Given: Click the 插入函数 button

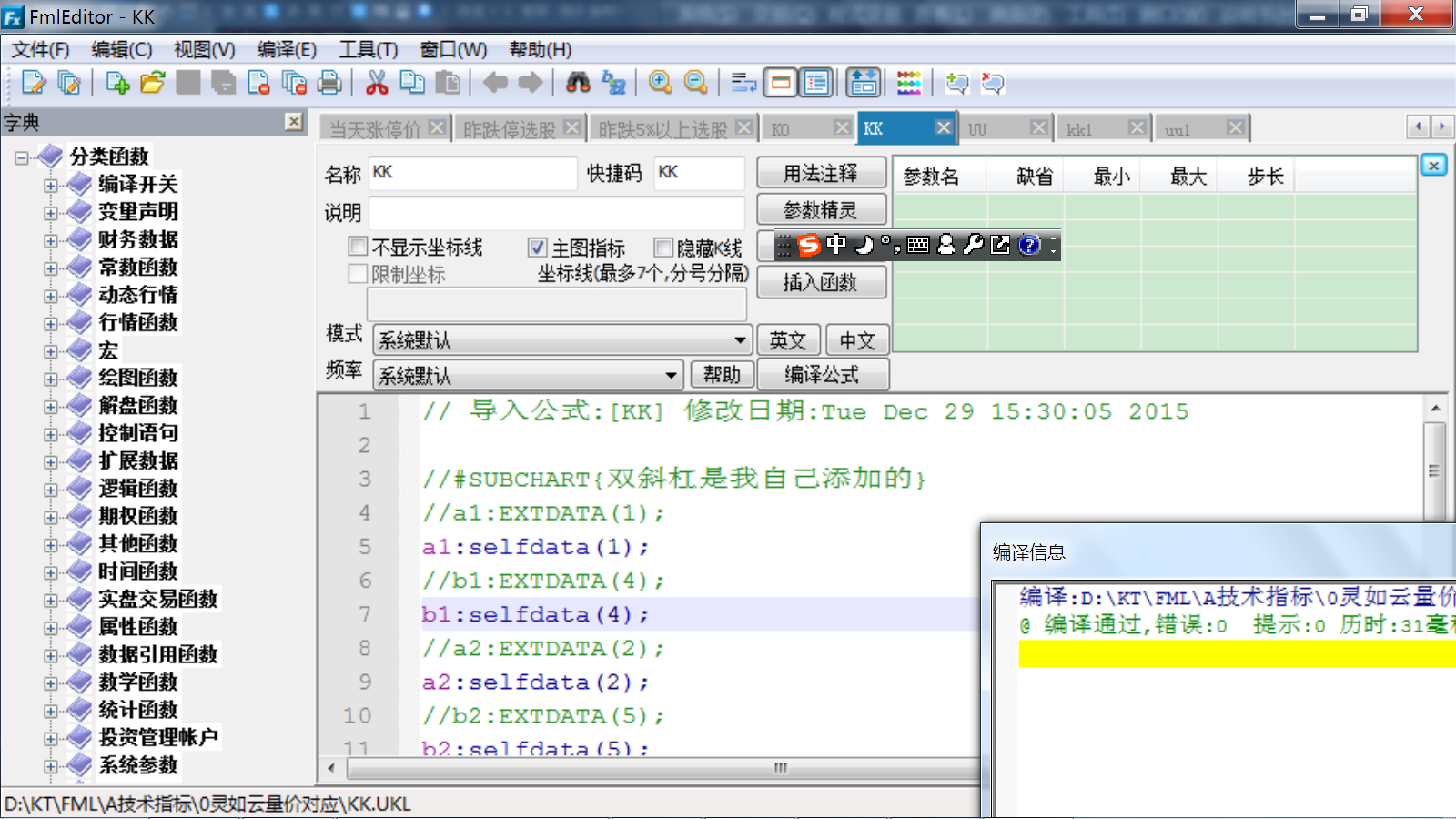Looking at the screenshot, I should (821, 282).
